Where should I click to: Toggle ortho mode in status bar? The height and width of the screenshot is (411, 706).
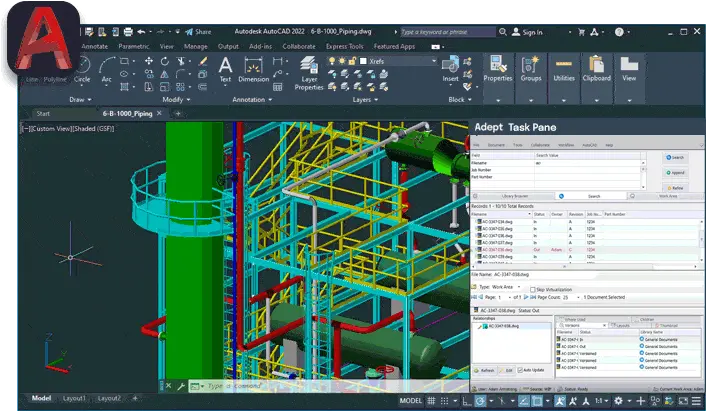(467, 401)
